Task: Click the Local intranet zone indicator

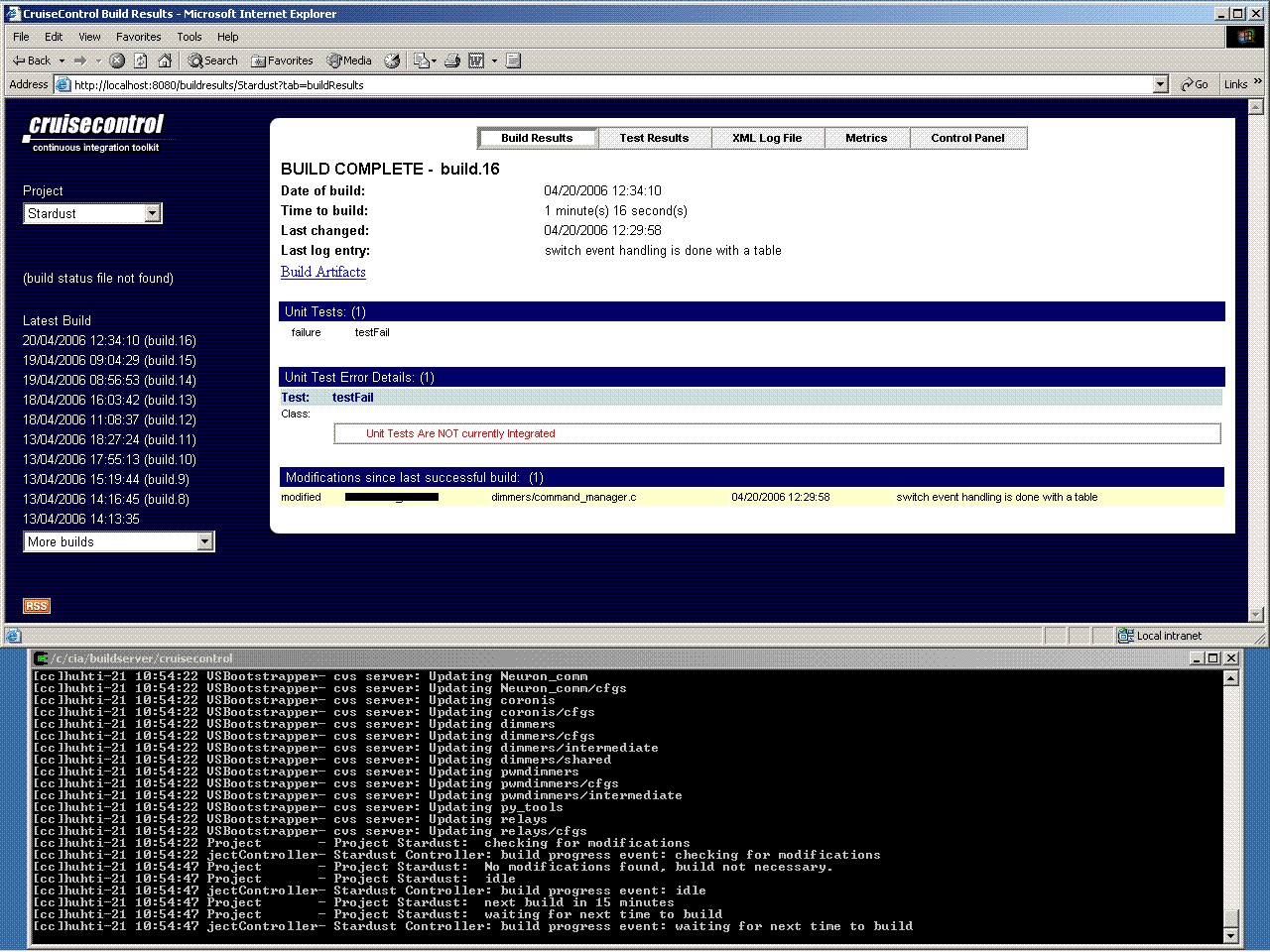Action: pyautogui.click(x=1160, y=636)
